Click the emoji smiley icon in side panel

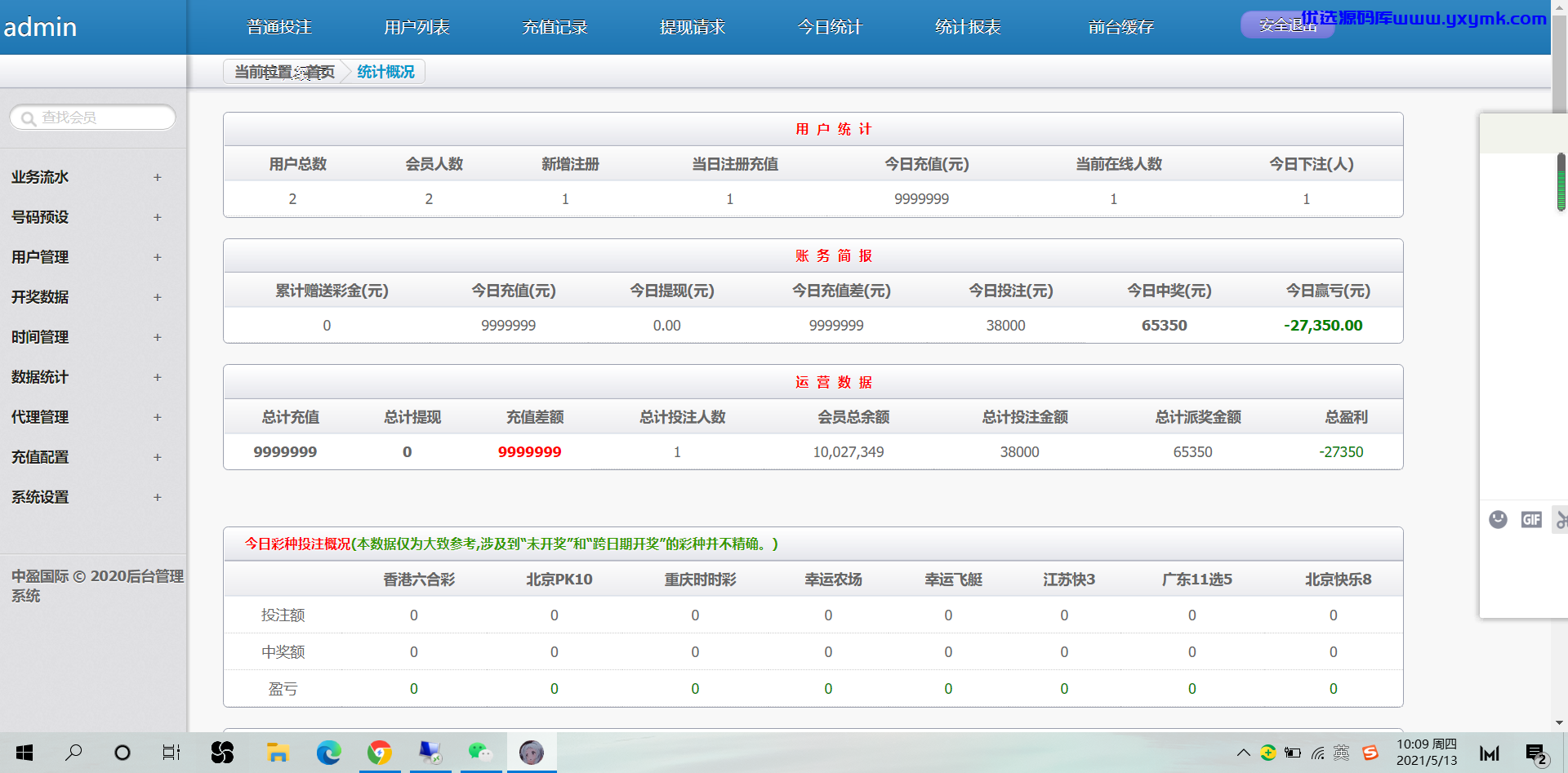click(x=1498, y=519)
